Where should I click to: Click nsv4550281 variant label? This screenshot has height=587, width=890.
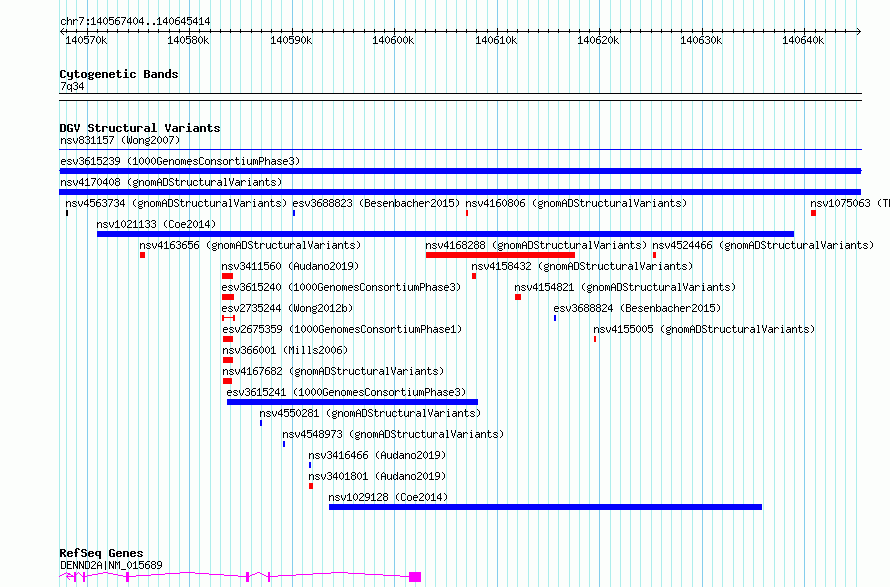[x=370, y=413]
